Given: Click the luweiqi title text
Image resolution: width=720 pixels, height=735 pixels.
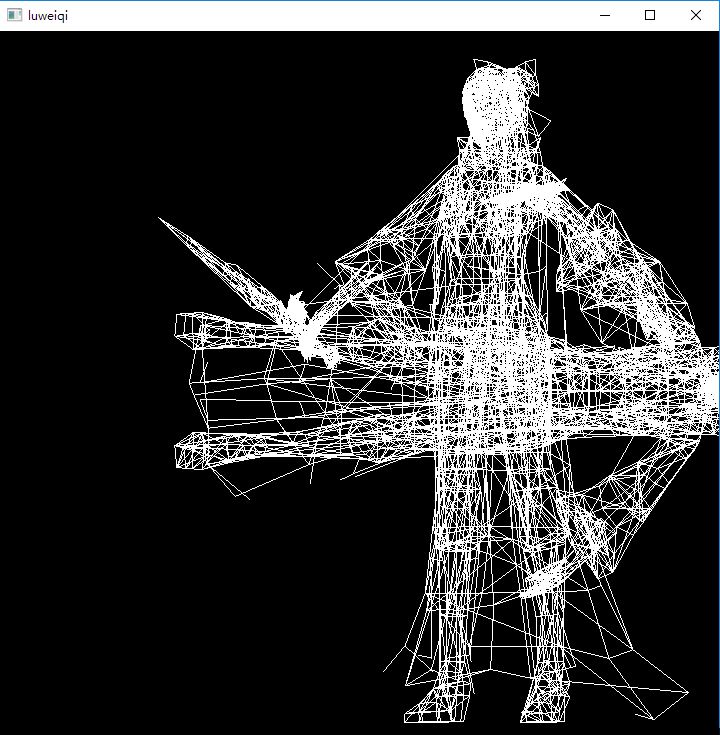Looking at the screenshot, I should (48, 16).
